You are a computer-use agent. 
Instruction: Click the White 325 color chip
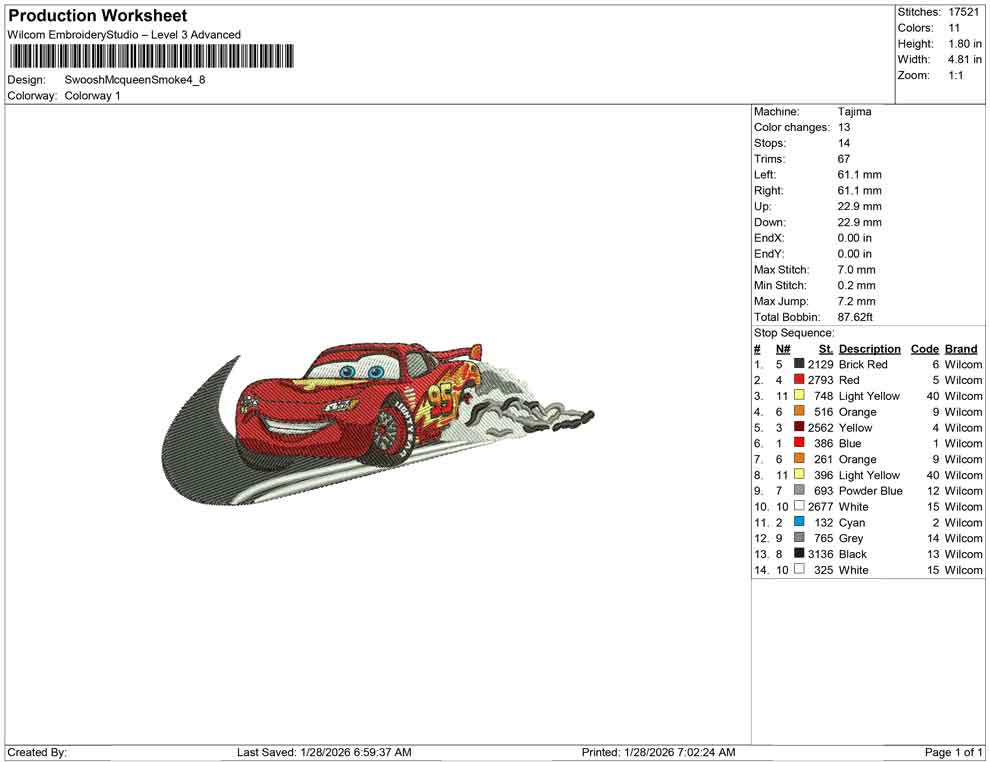pyautogui.click(x=799, y=570)
